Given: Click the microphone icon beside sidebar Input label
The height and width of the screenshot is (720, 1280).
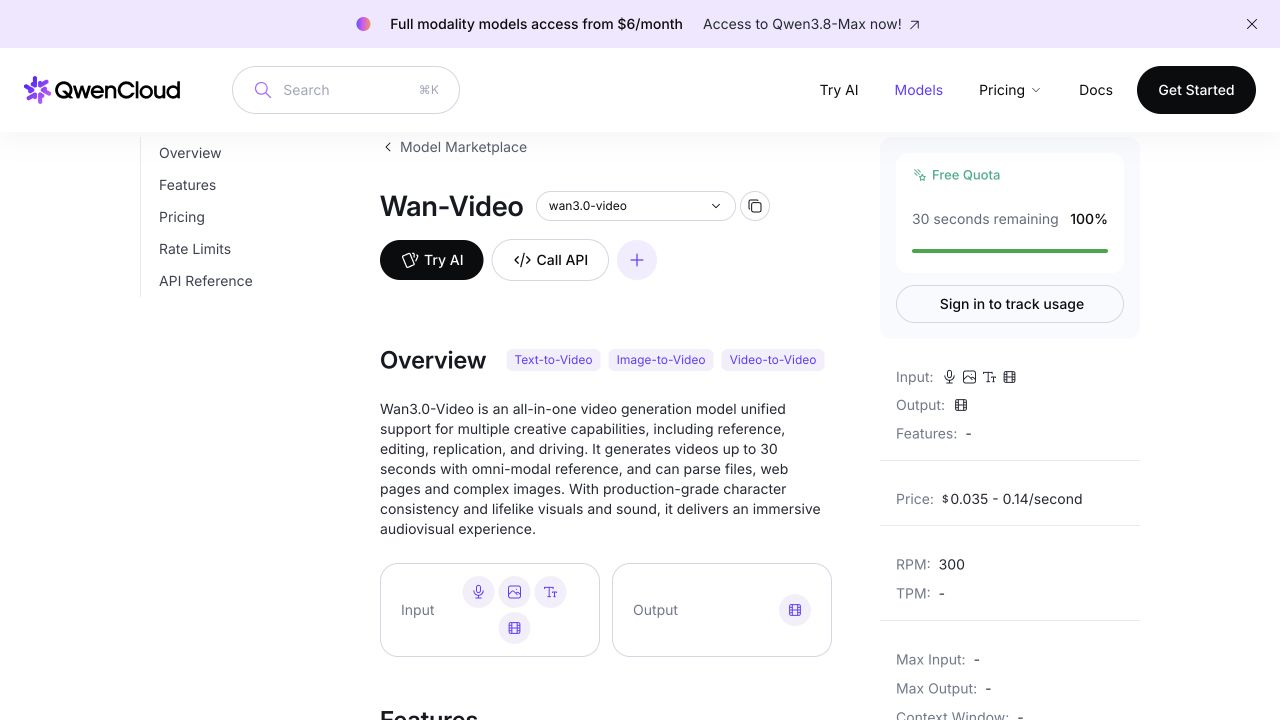Looking at the screenshot, I should [x=950, y=377].
